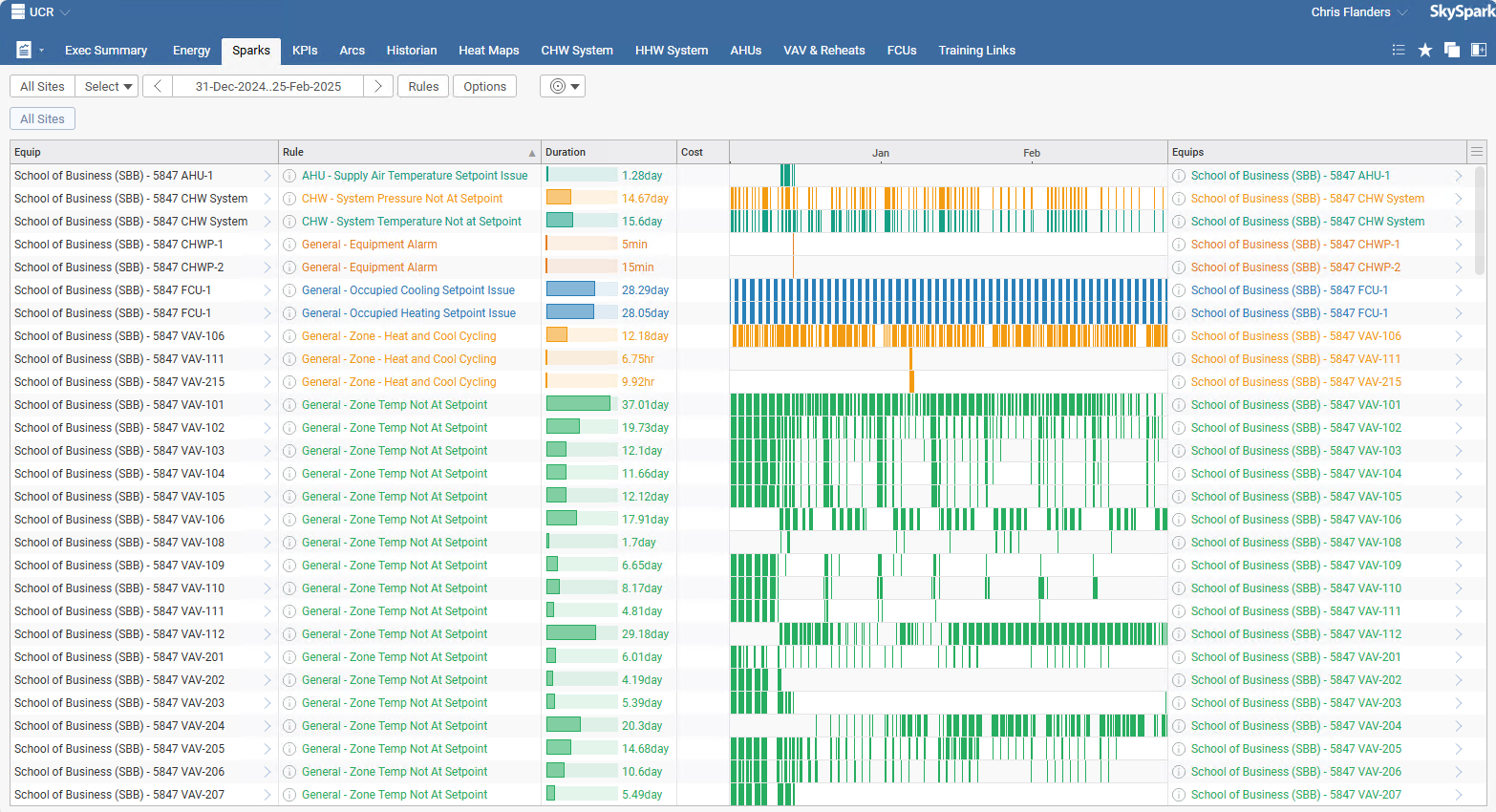Switch to the Heat Maps tab
This screenshot has height=812, width=1496.
pyautogui.click(x=488, y=50)
